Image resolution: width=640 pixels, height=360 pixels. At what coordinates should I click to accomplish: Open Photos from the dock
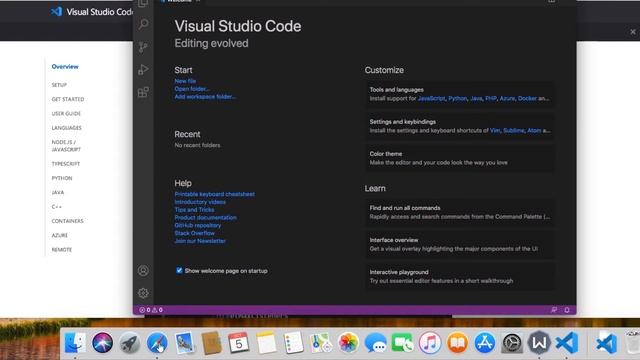[348, 342]
